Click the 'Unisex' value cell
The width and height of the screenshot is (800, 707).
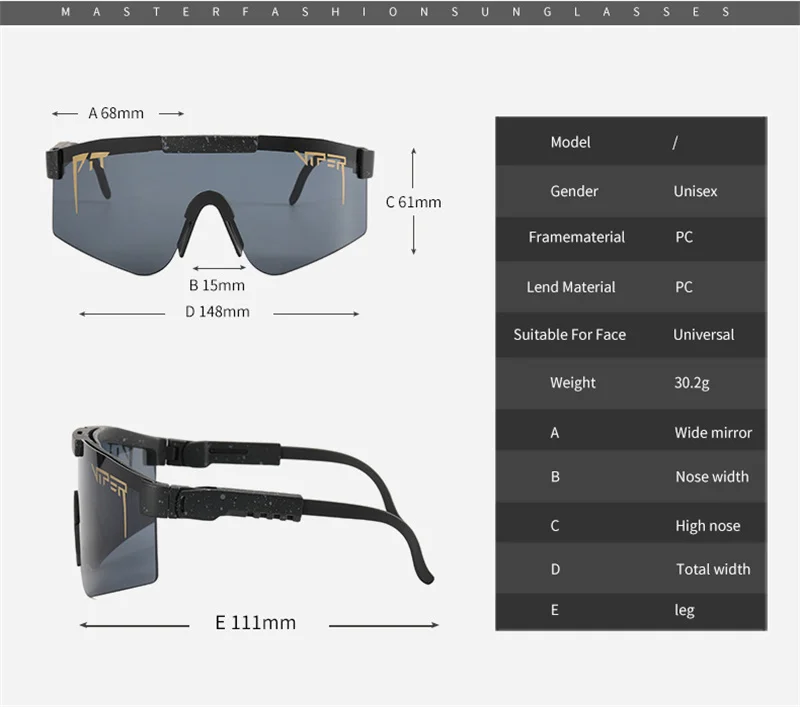pos(695,191)
